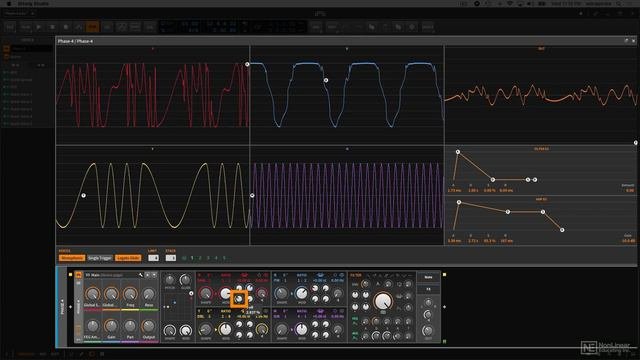This screenshot has height=360, width=640.
Task: Select the amp envelope sustain end node
Action: click(543, 212)
